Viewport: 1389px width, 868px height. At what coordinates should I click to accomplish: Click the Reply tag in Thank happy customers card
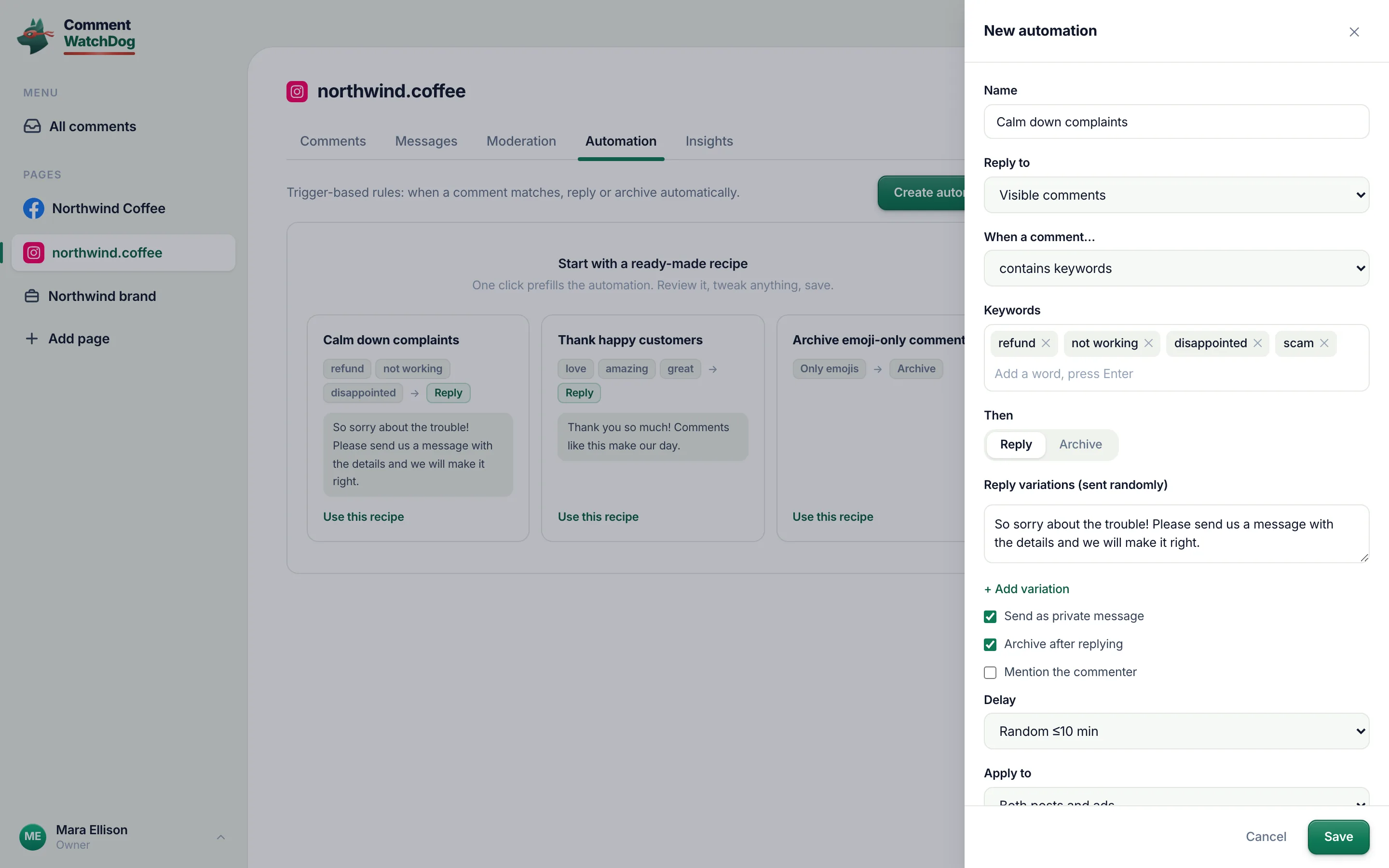pyautogui.click(x=579, y=393)
